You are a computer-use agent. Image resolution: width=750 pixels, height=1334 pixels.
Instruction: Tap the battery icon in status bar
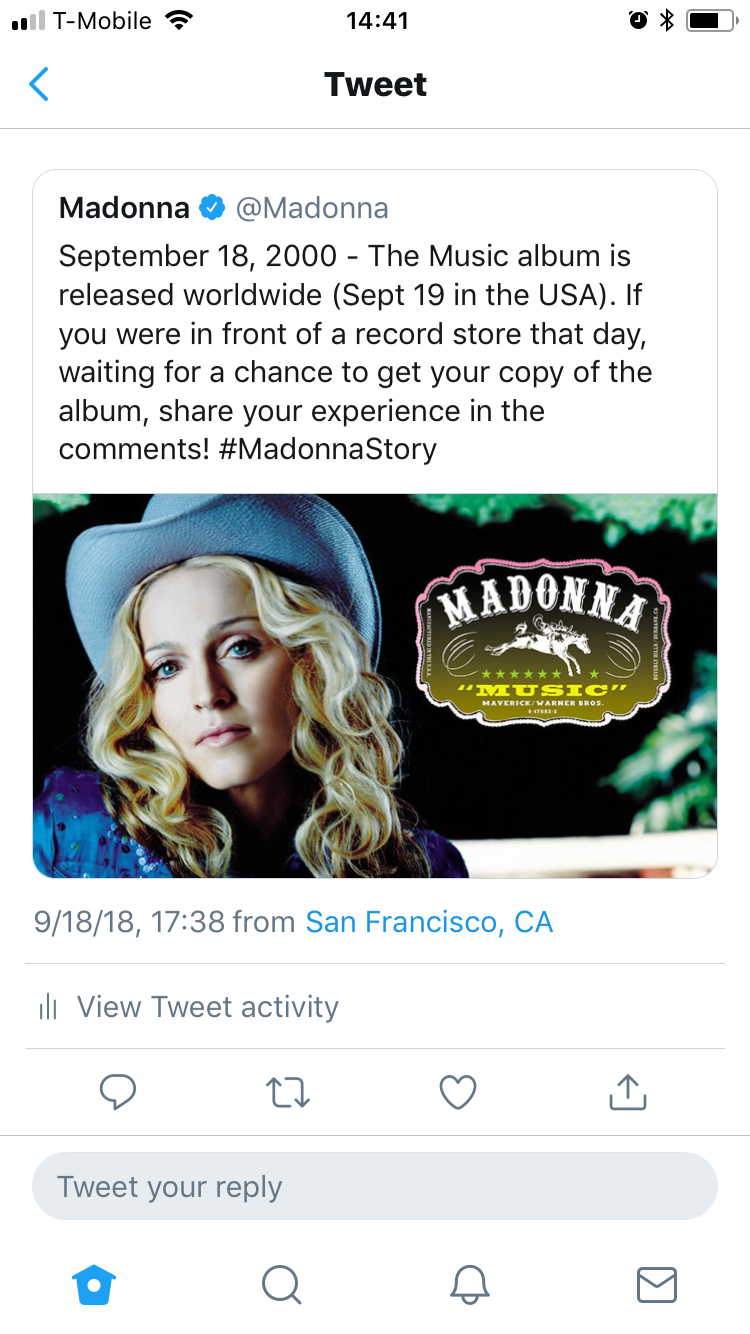coord(711,21)
